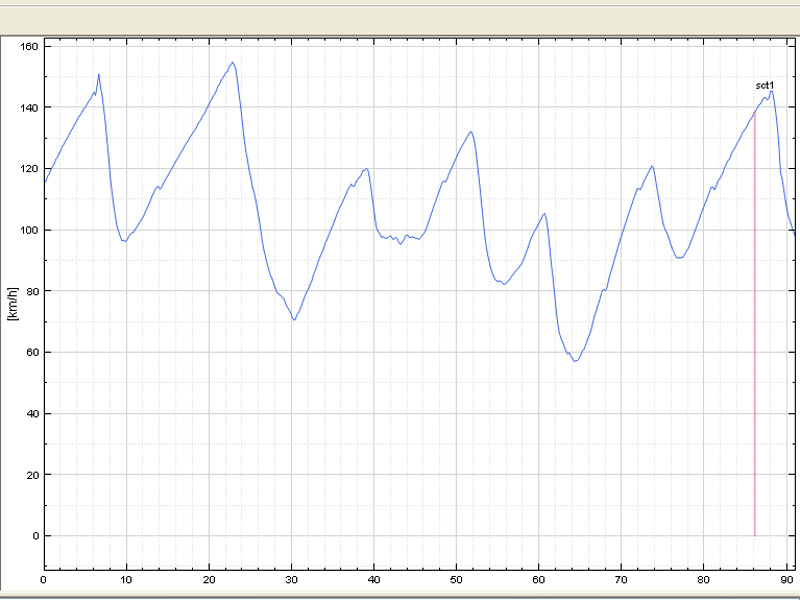Click the [km/h] axis label

pyautogui.click(x=13, y=304)
